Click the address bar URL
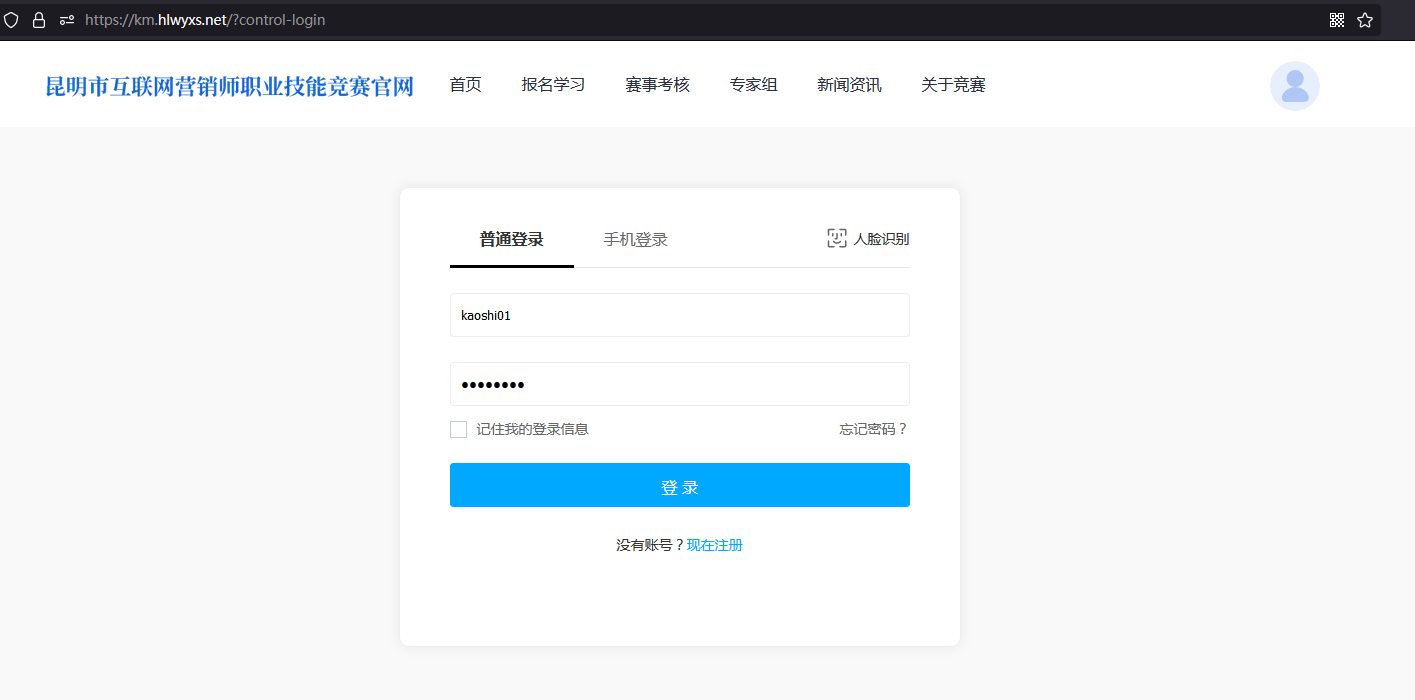 [205, 20]
